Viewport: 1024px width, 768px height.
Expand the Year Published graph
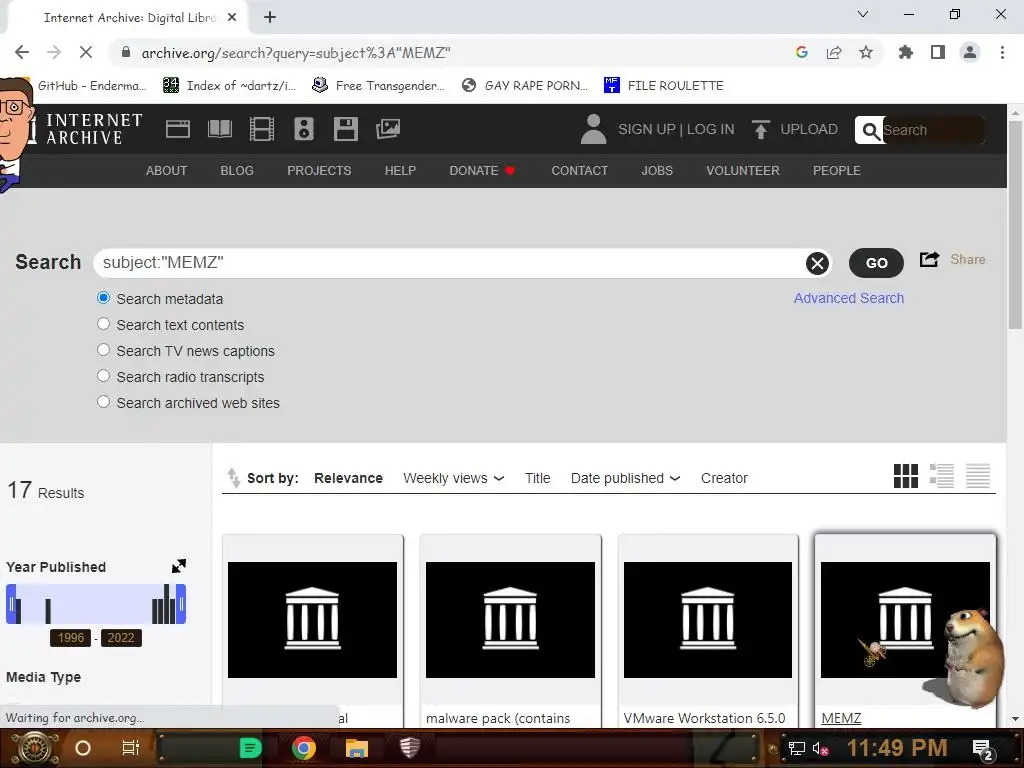[x=179, y=566]
